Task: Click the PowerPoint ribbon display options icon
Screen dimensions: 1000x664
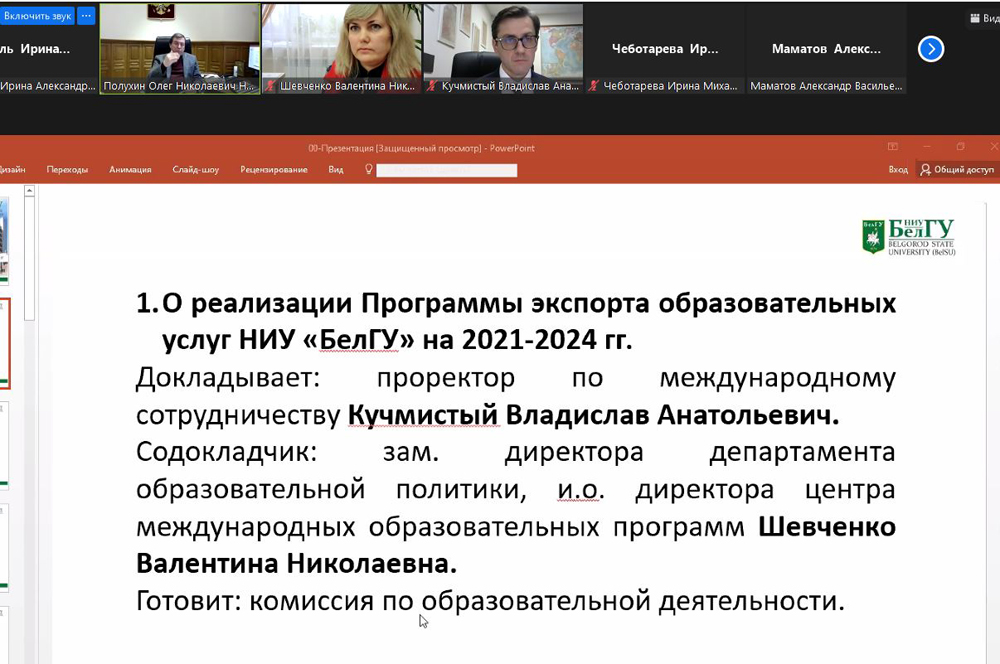Action: pyautogui.click(x=893, y=148)
